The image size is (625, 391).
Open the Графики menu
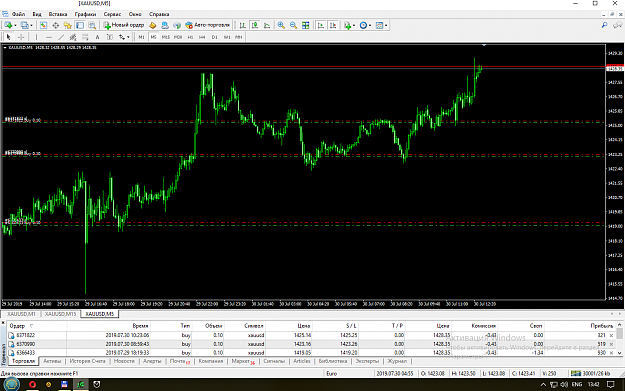tap(85, 14)
